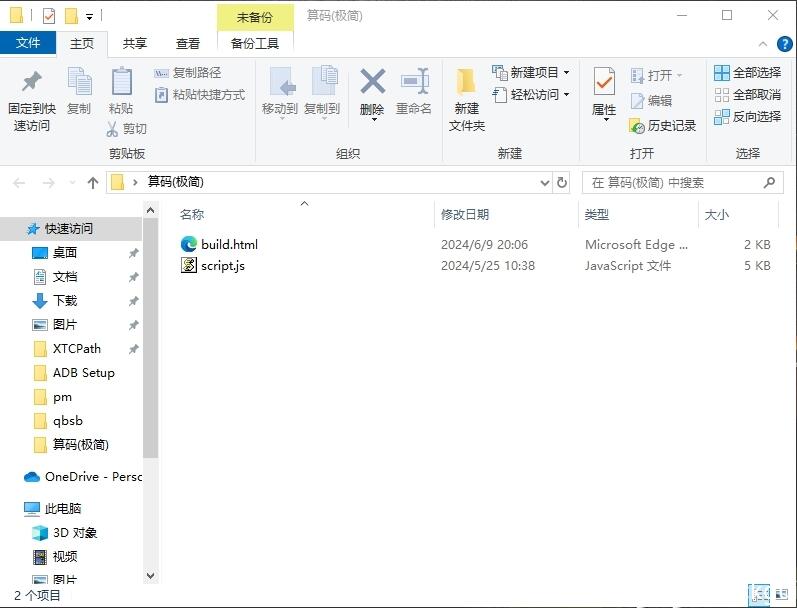Open the Properties (属性) icon
The height and width of the screenshot is (608, 797).
pos(604,82)
